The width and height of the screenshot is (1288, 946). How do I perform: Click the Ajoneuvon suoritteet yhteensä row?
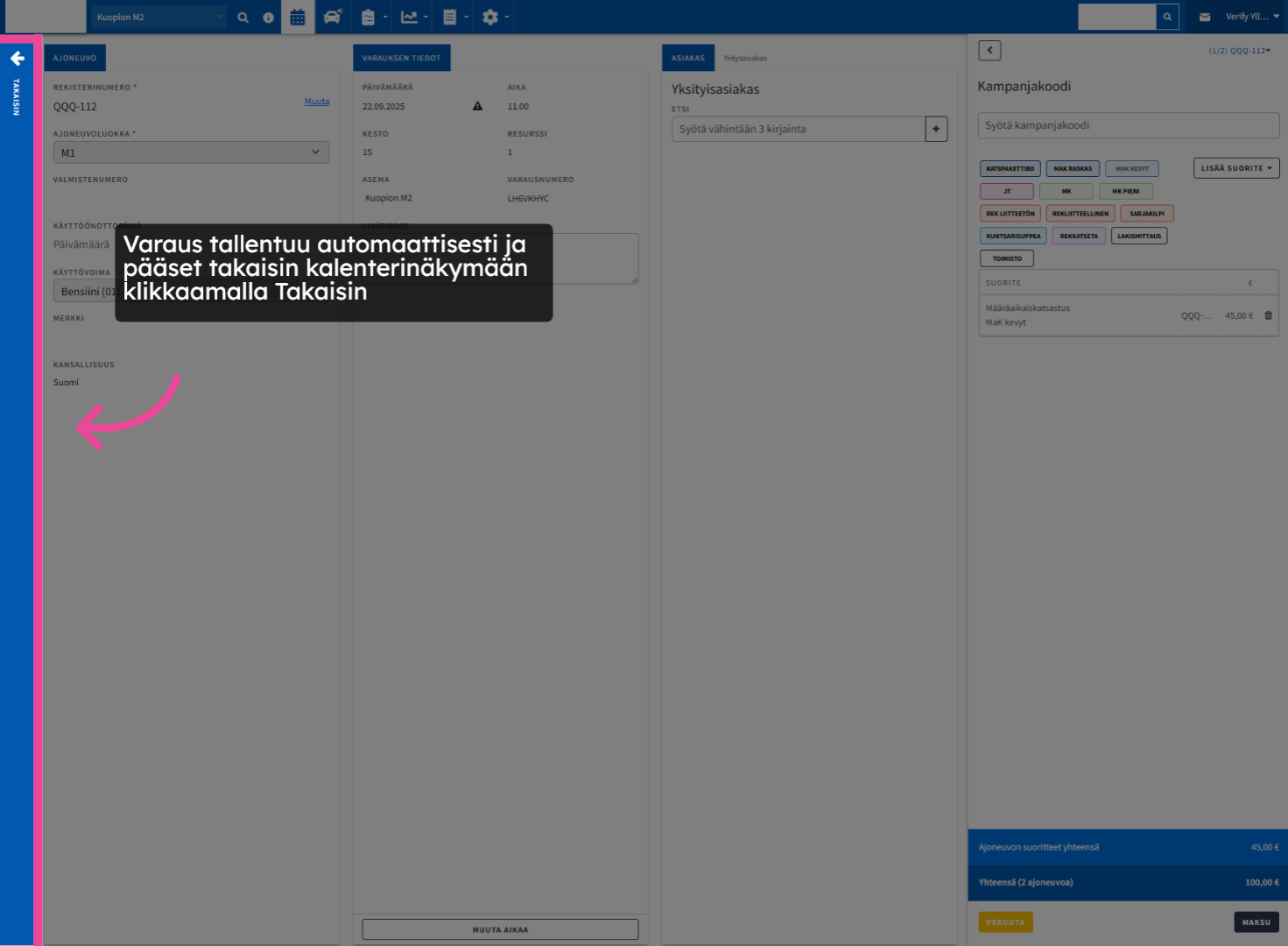click(1128, 847)
